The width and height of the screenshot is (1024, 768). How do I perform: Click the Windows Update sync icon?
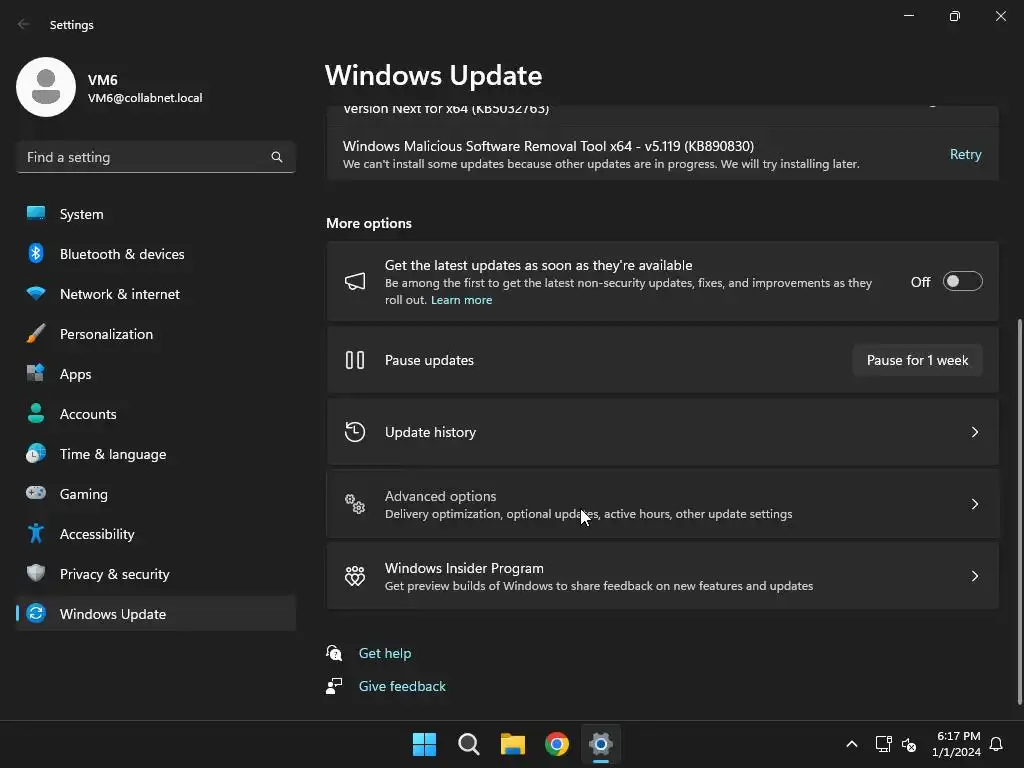coord(36,613)
